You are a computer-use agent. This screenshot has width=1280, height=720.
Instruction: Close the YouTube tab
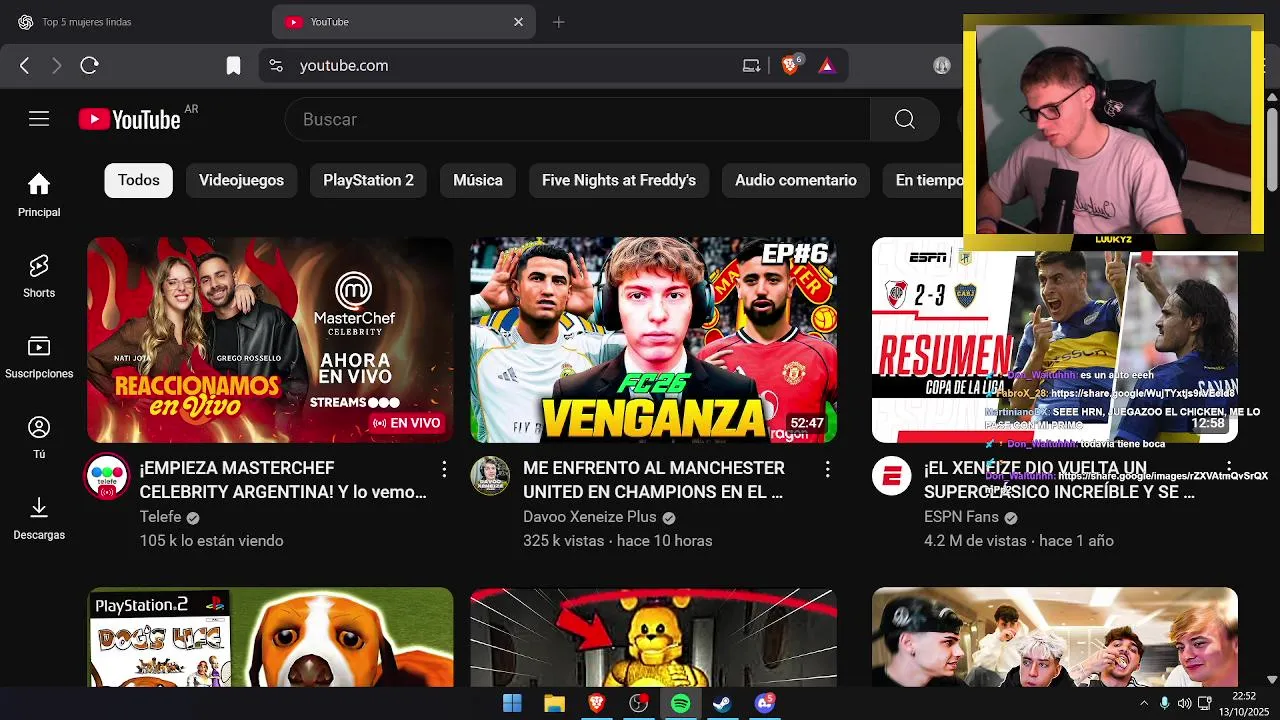(518, 22)
